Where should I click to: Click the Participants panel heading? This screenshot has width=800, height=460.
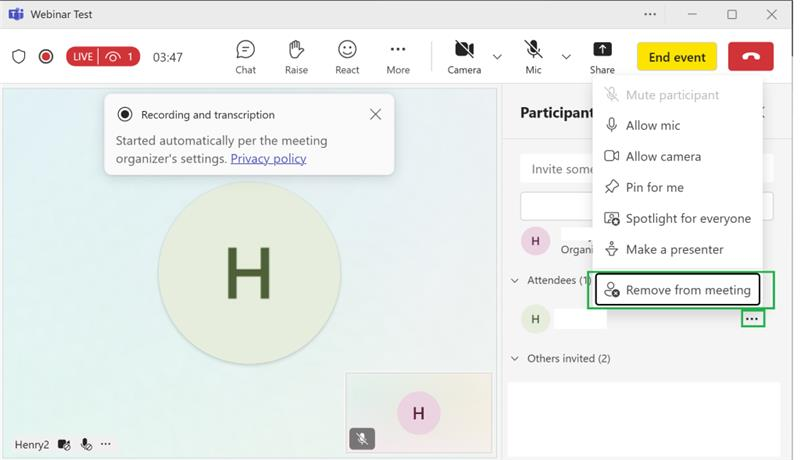(x=557, y=112)
